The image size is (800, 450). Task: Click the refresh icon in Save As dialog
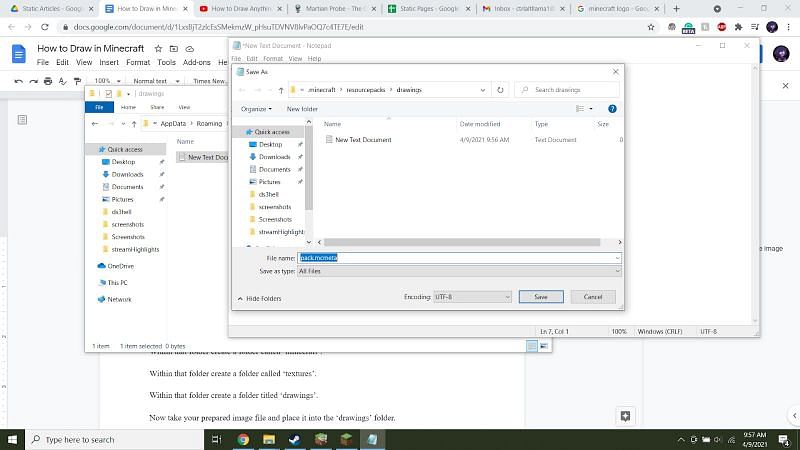pyautogui.click(x=500, y=89)
